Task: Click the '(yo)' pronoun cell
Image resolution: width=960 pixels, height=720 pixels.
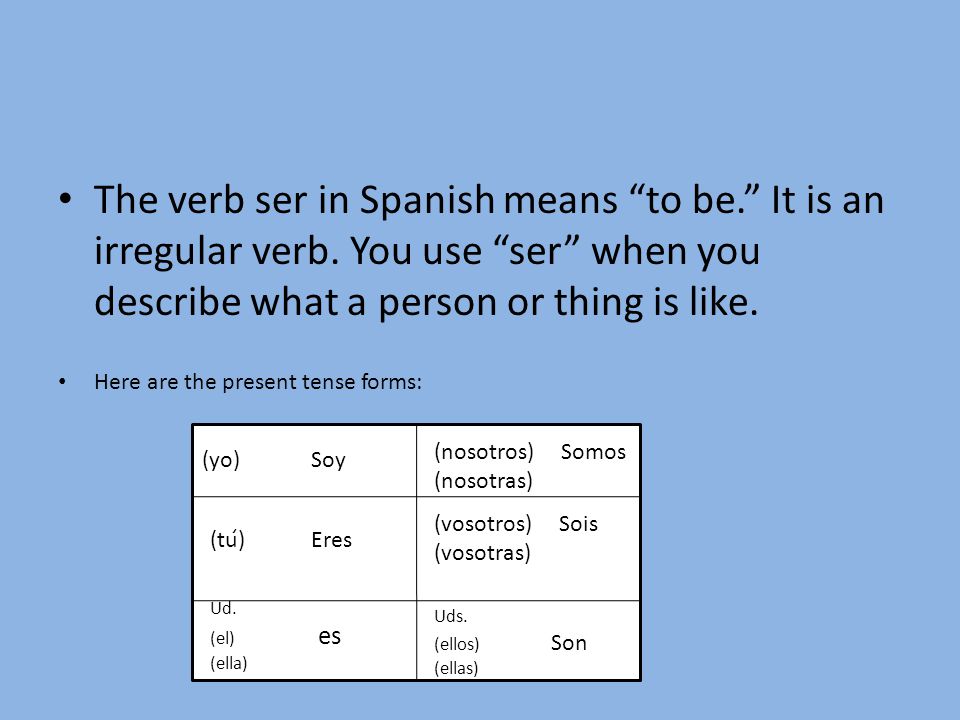Action: click(221, 460)
